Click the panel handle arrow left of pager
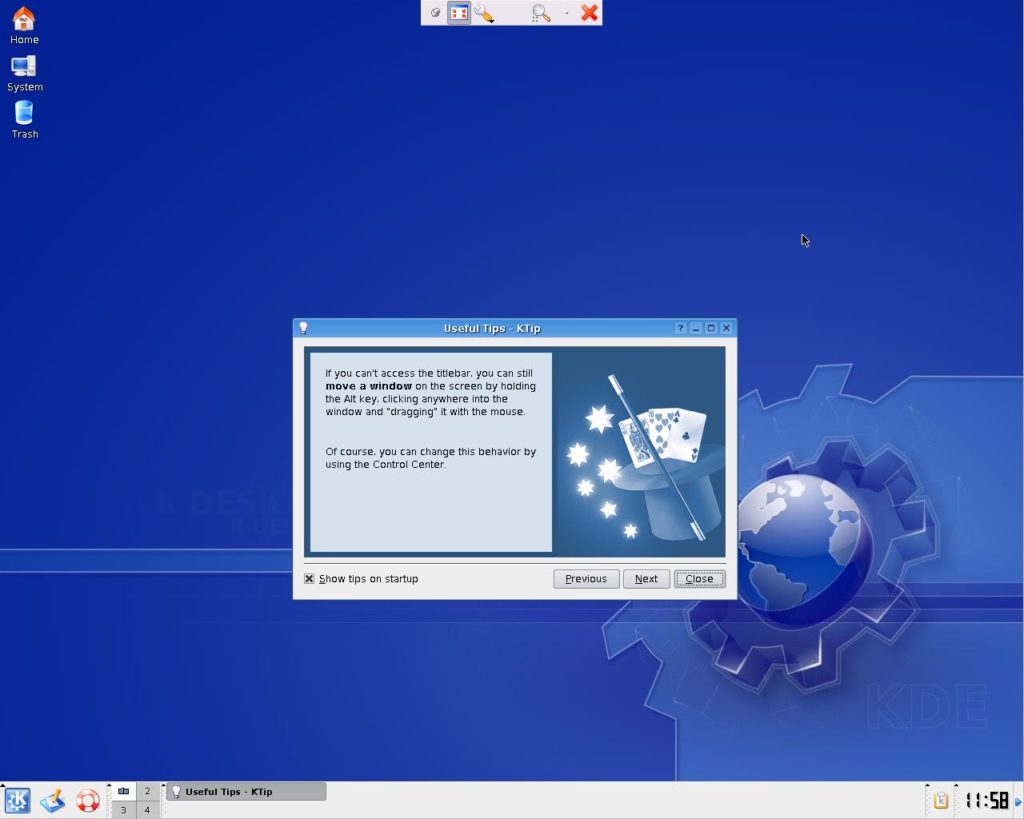The height and width of the screenshot is (819, 1024). click(109, 786)
